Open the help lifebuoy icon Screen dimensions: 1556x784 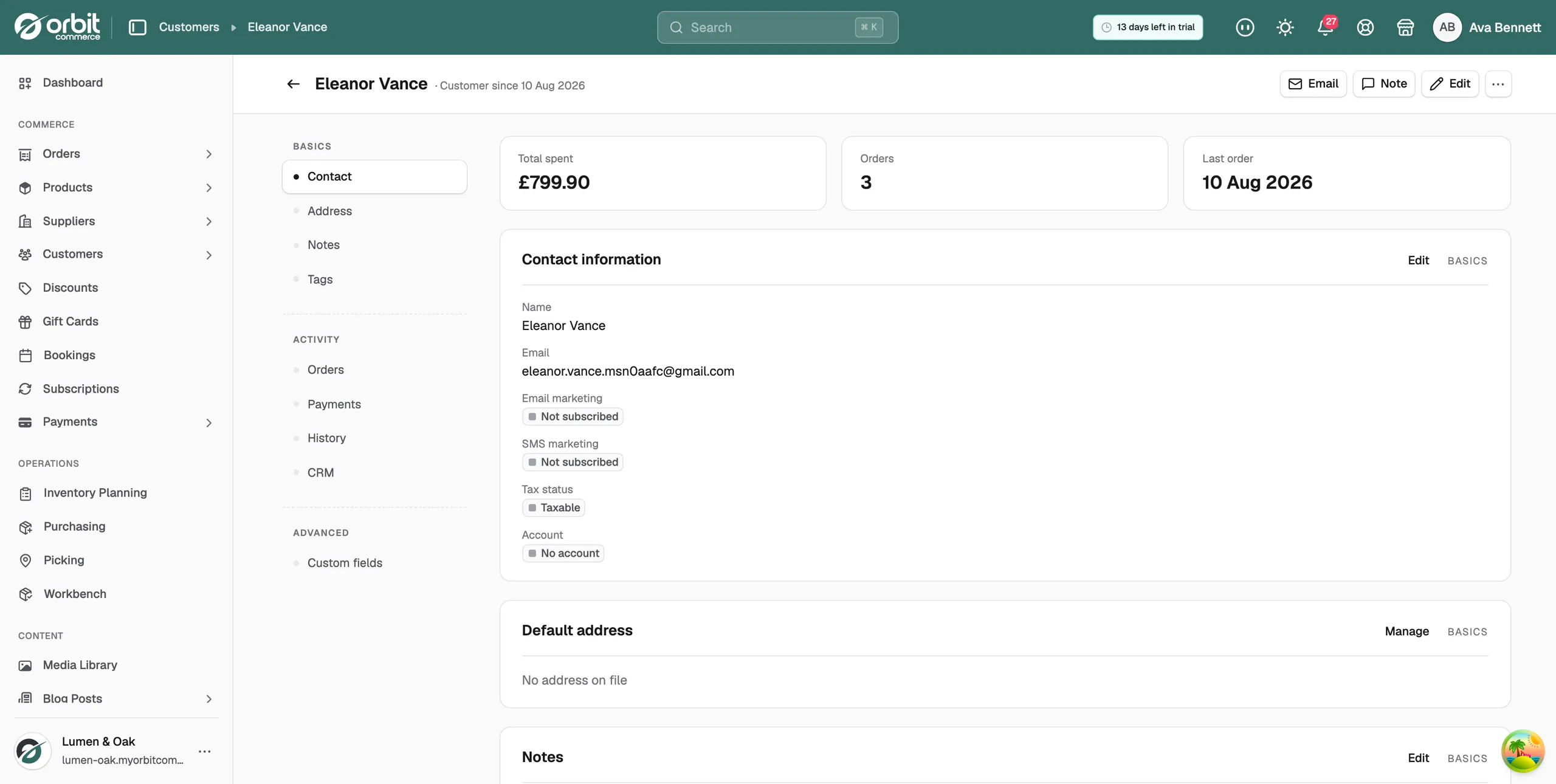coord(1365,27)
